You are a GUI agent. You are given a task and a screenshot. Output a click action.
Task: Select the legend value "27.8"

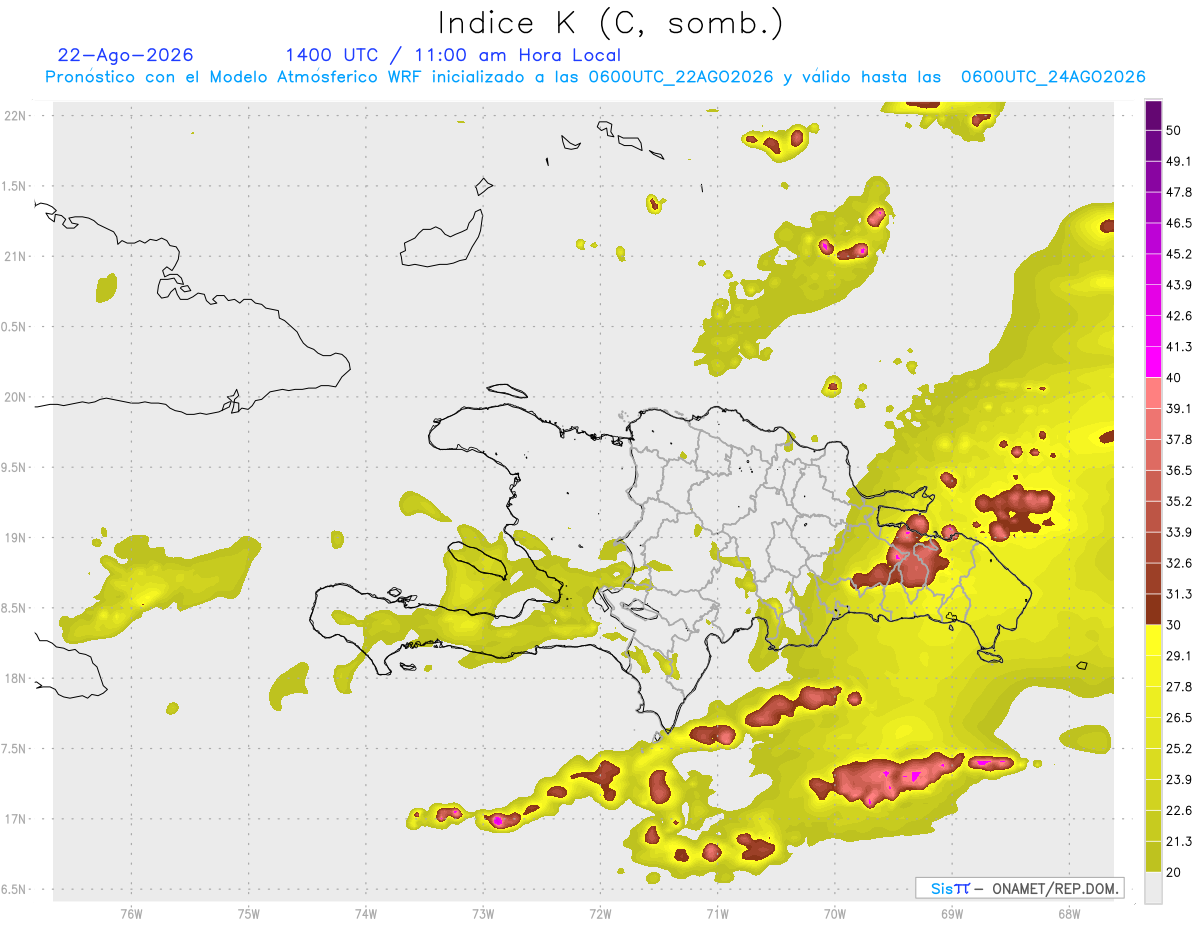[1180, 686]
